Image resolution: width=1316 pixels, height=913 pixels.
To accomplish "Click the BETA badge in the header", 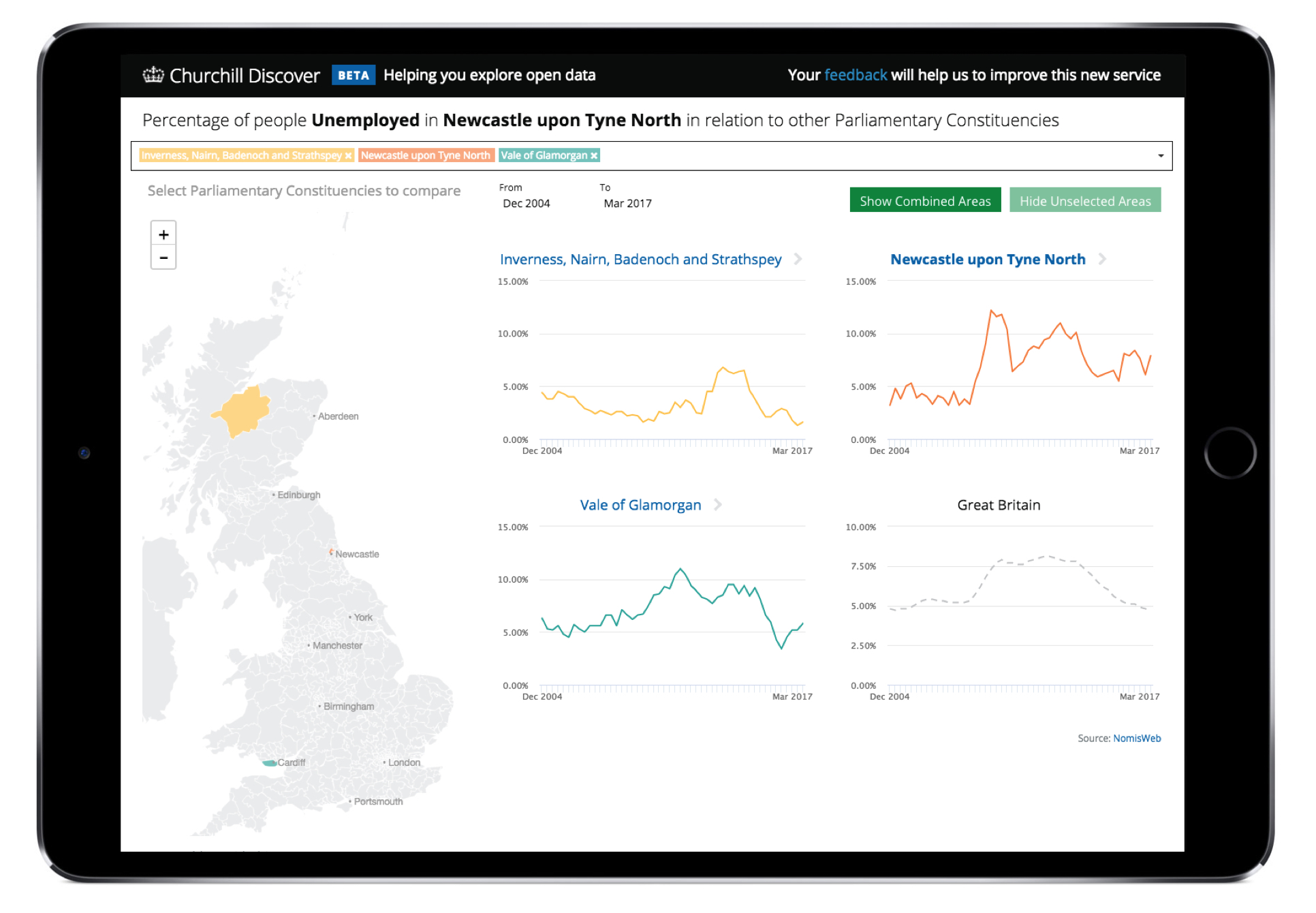I will point(354,75).
